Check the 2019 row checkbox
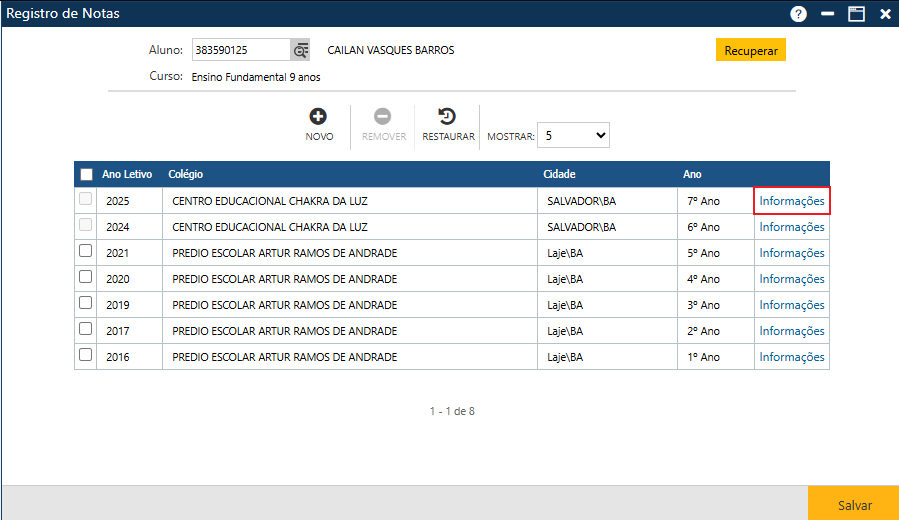The image size is (899, 520). coord(85,302)
